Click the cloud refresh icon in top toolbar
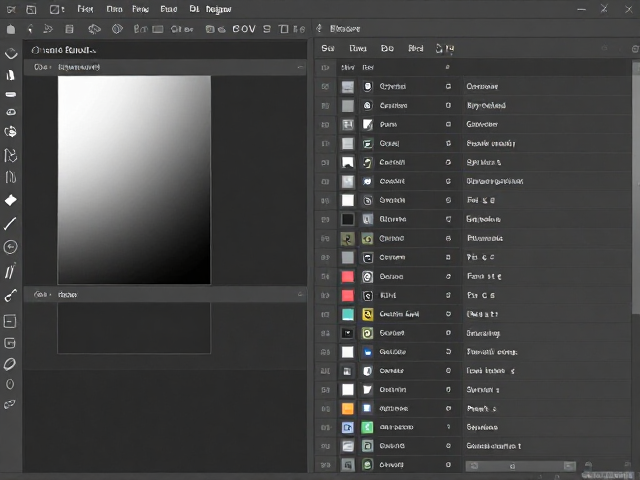The height and width of the screenshot is (480, 640). click(x=94, y=29)
